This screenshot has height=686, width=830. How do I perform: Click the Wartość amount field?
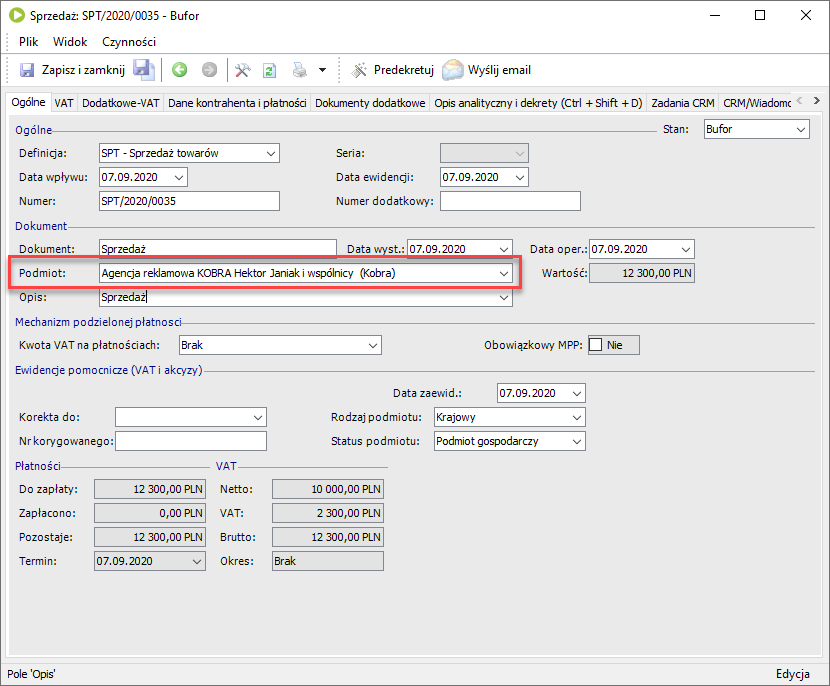(642, 273)
